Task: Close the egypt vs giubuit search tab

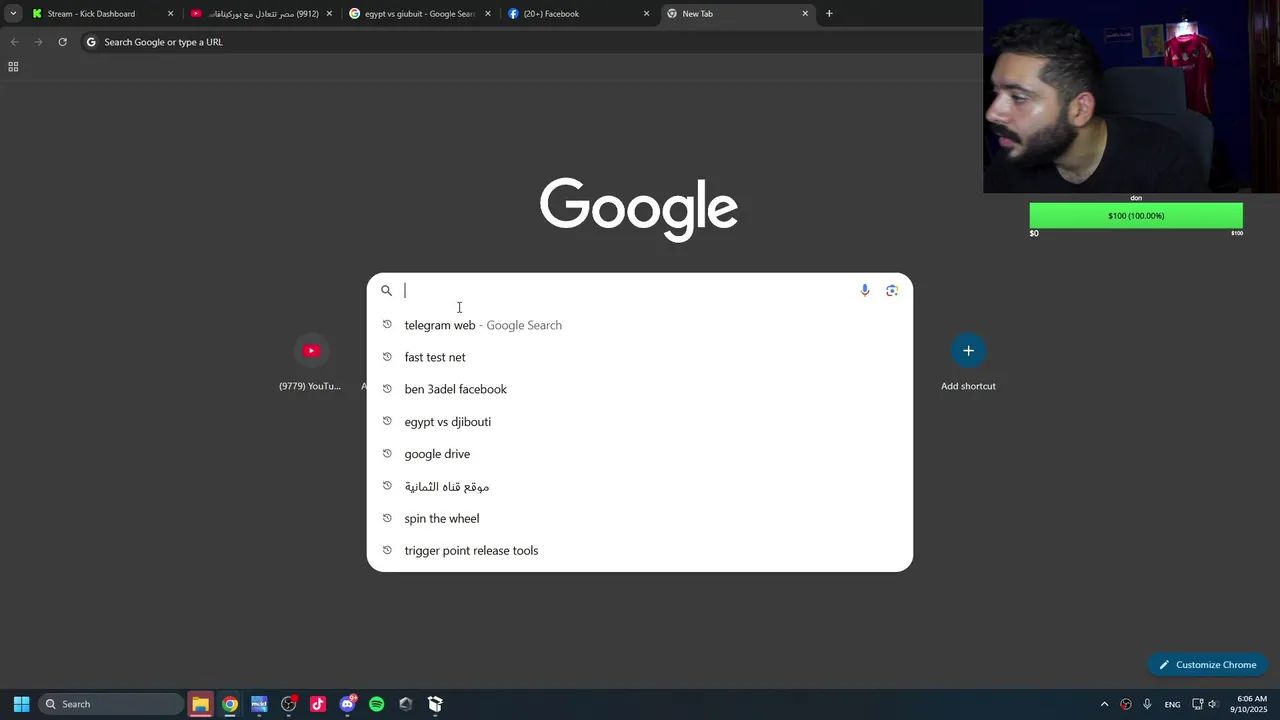Action: tap(488, 14)
